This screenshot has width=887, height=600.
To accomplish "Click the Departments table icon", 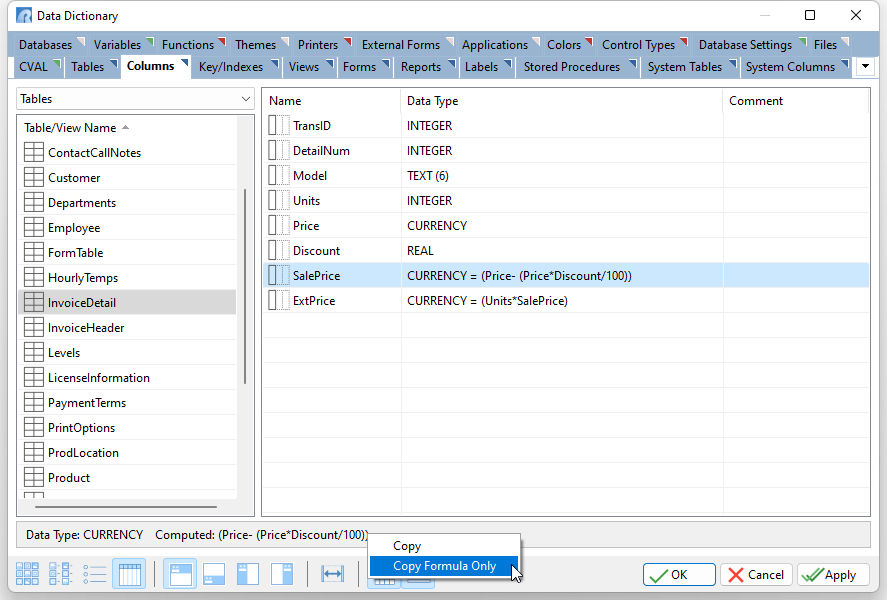I will 33,202.
